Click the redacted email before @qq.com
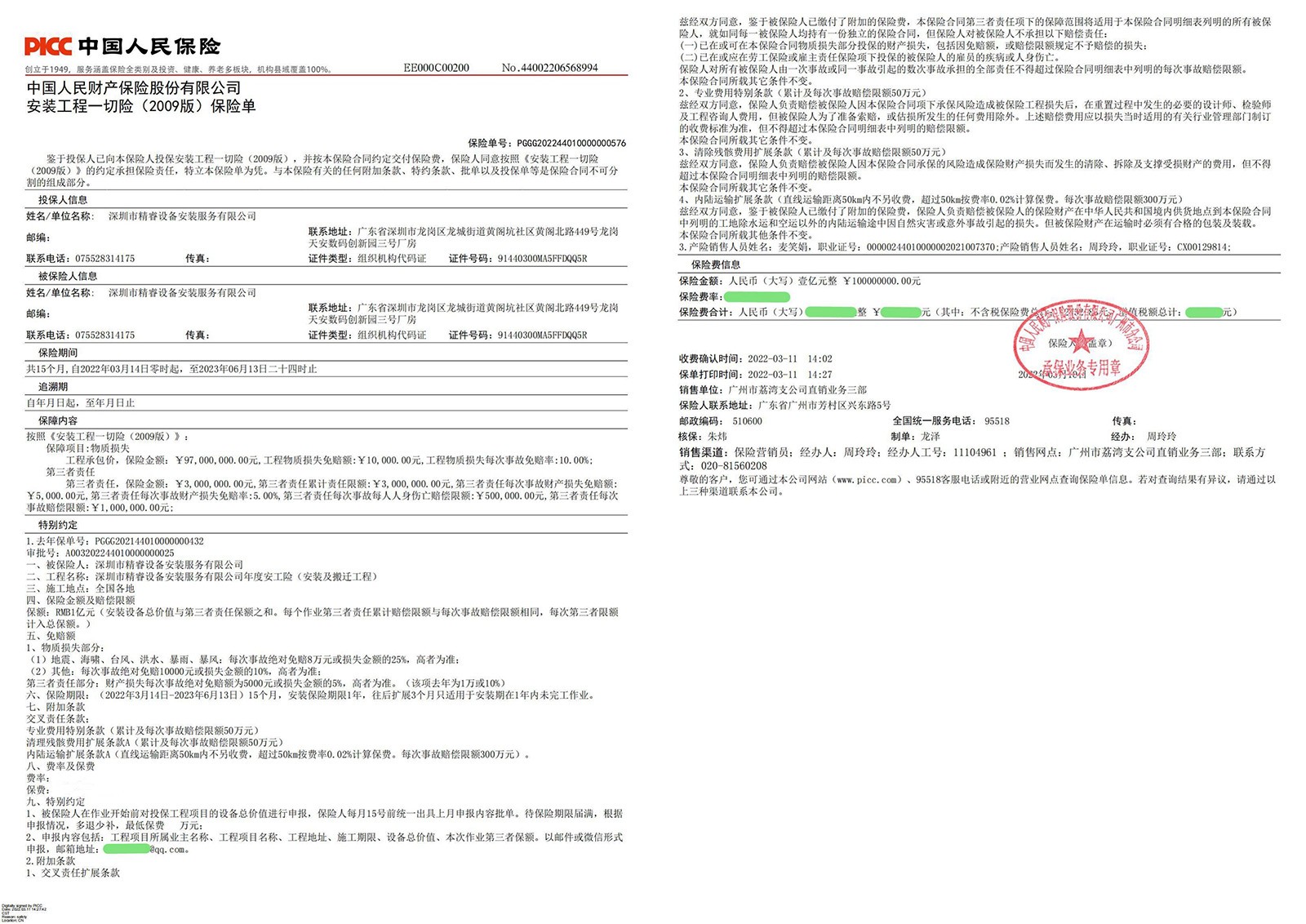This screenshot has width=1306, height=924. coord(127,849)
